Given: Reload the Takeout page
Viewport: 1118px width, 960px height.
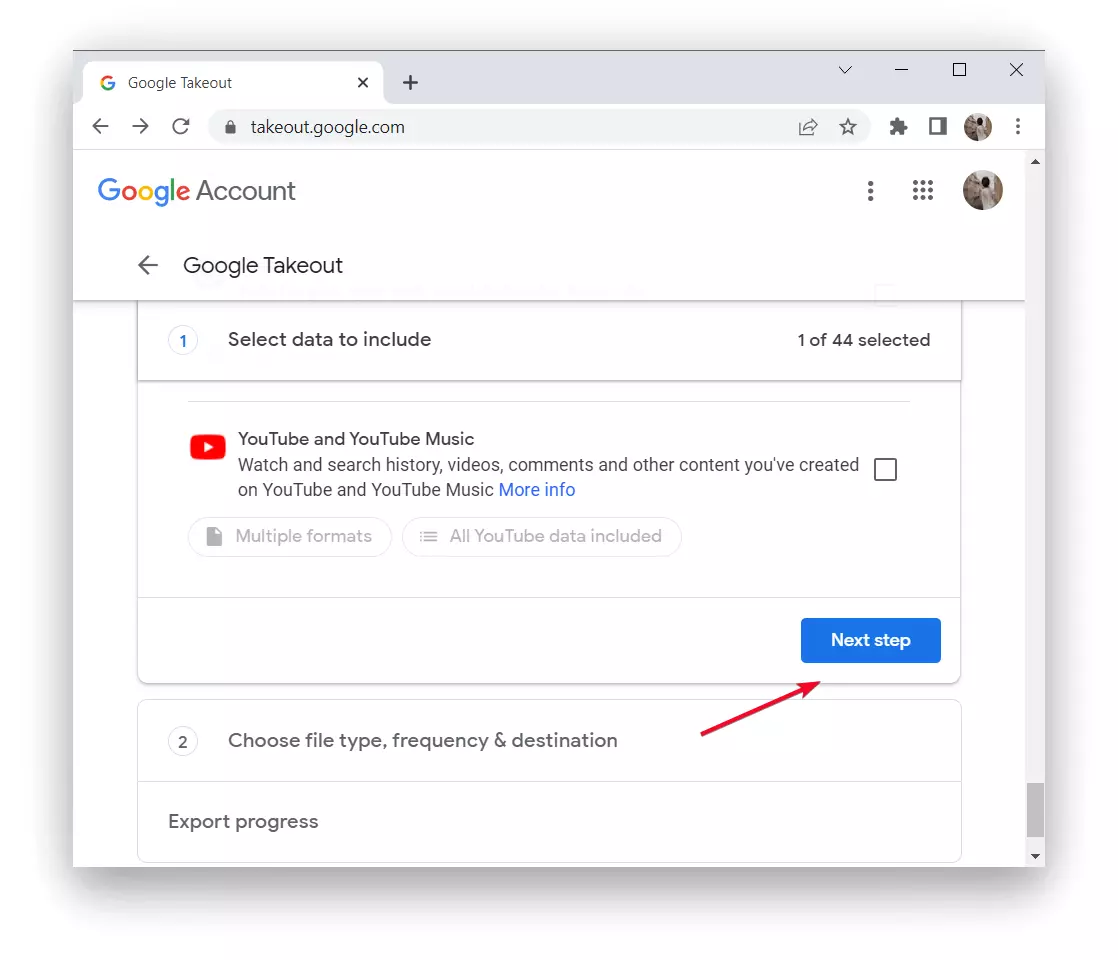Looking at the screenshot, I should [x=181, y=126].
